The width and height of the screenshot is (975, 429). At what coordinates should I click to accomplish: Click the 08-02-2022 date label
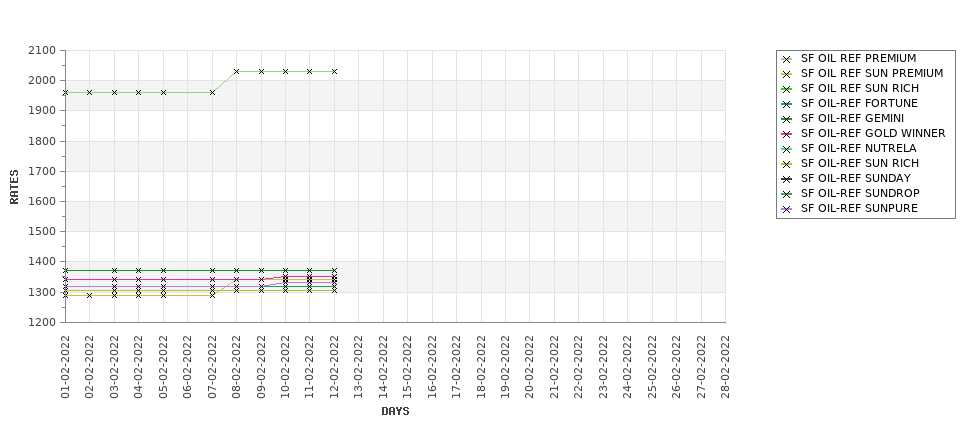tap(237, 367)
